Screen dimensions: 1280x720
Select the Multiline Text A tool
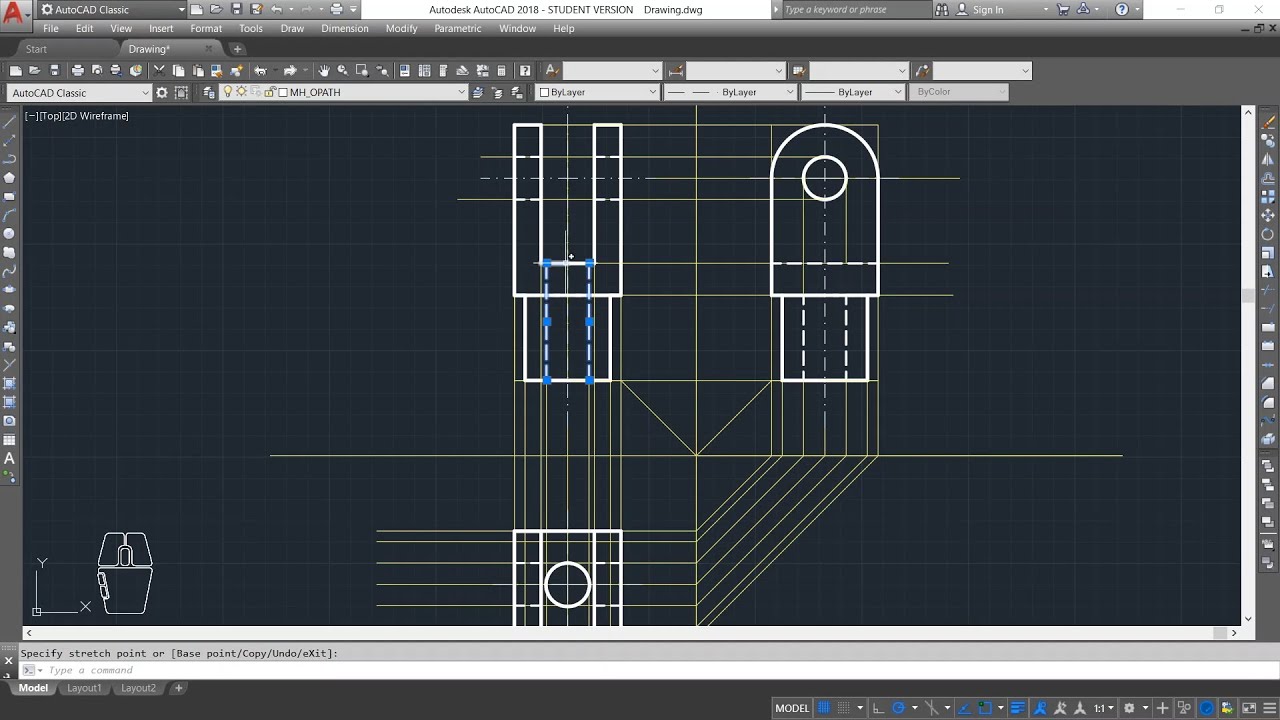(x=10, y=459)
